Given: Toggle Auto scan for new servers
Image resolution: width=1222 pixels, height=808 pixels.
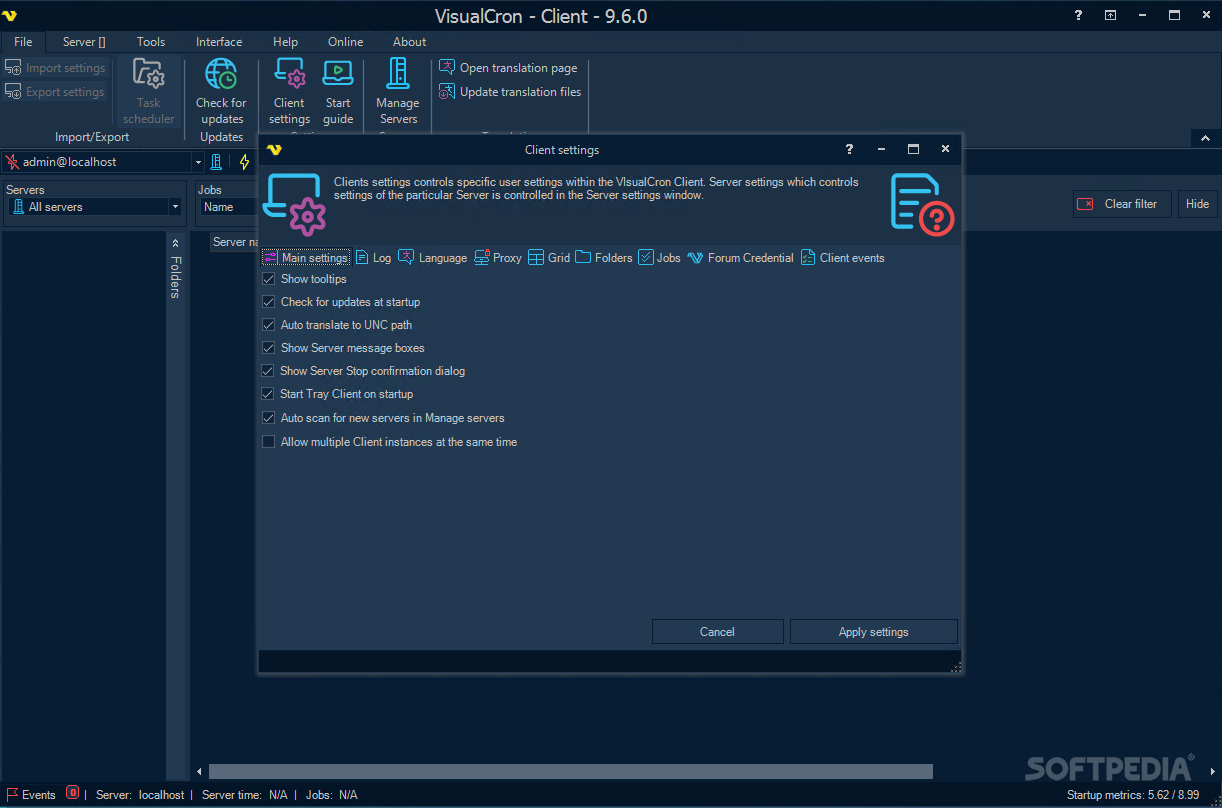Looking at the screenshot, I should click(268, 418).
